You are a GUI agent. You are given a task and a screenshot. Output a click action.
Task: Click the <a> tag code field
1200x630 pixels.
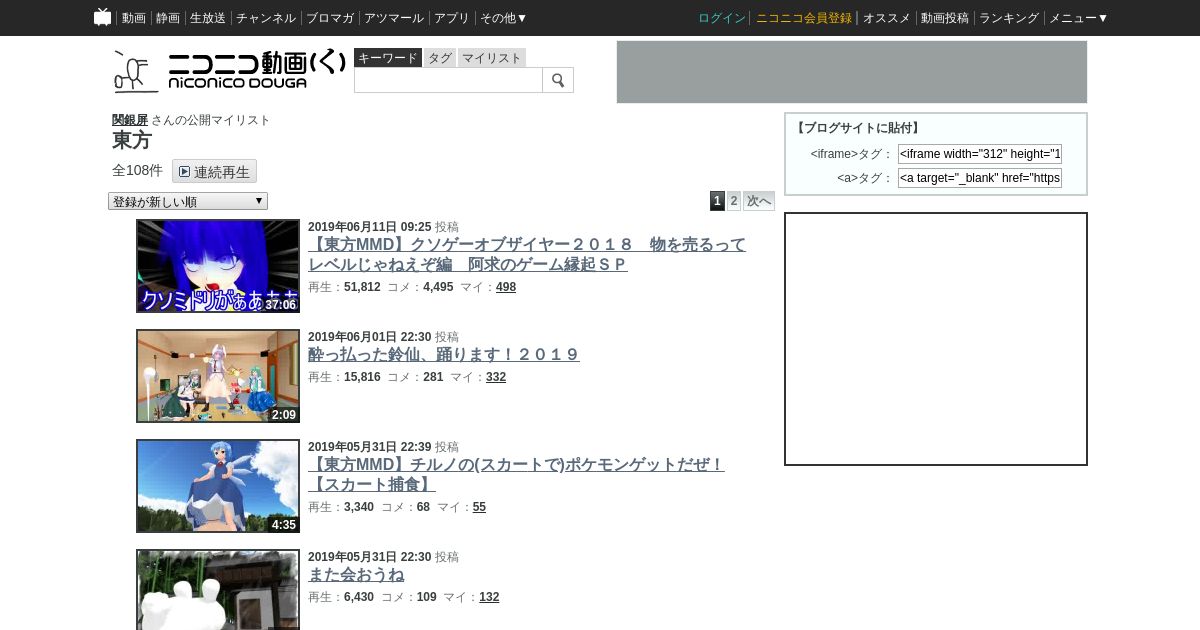pos(980,178)
